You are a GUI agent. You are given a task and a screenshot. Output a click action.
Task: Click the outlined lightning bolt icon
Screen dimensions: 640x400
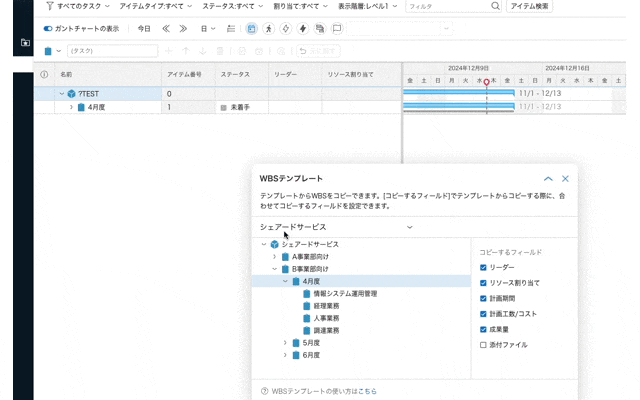click(286, 29)
